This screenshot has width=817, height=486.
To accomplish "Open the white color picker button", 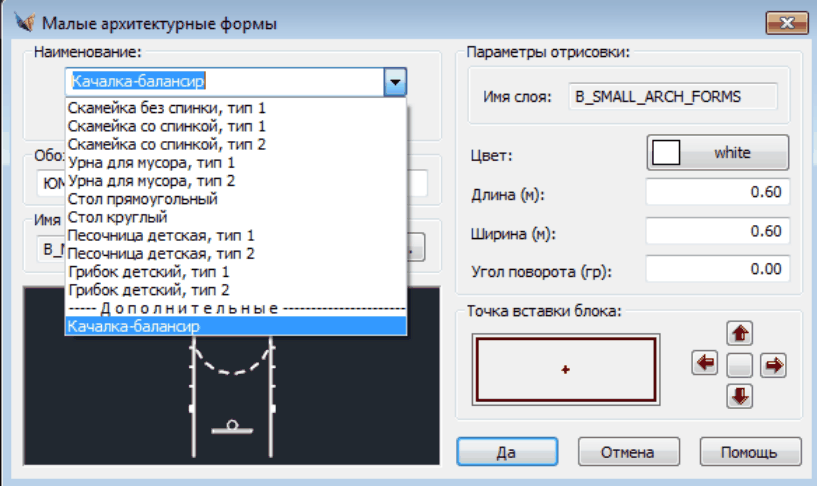I will [x=718, y=153].
